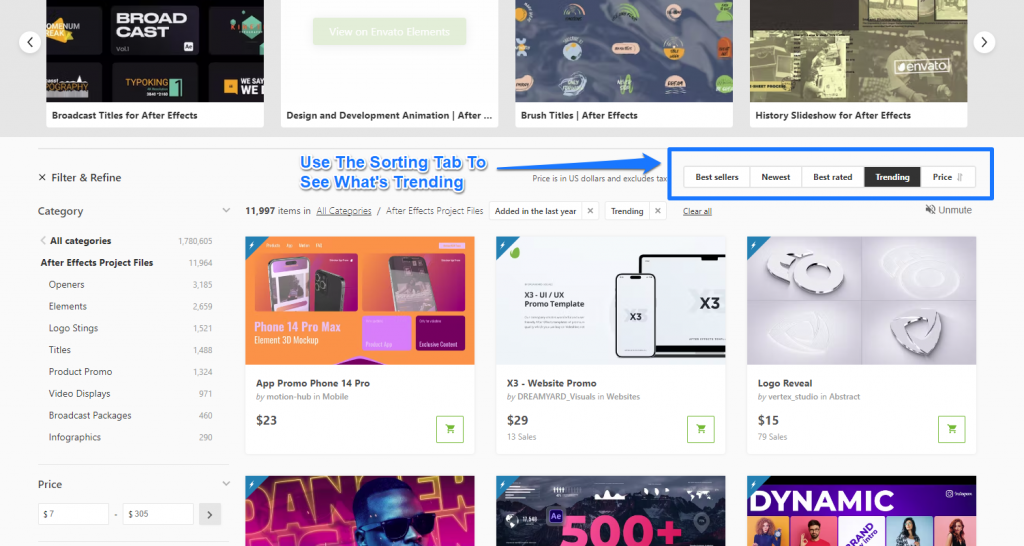Viewport: 1024px width, 546px height.
Task: Open DREAMYARD_Visuals author page
Action: tap(556, 396)
